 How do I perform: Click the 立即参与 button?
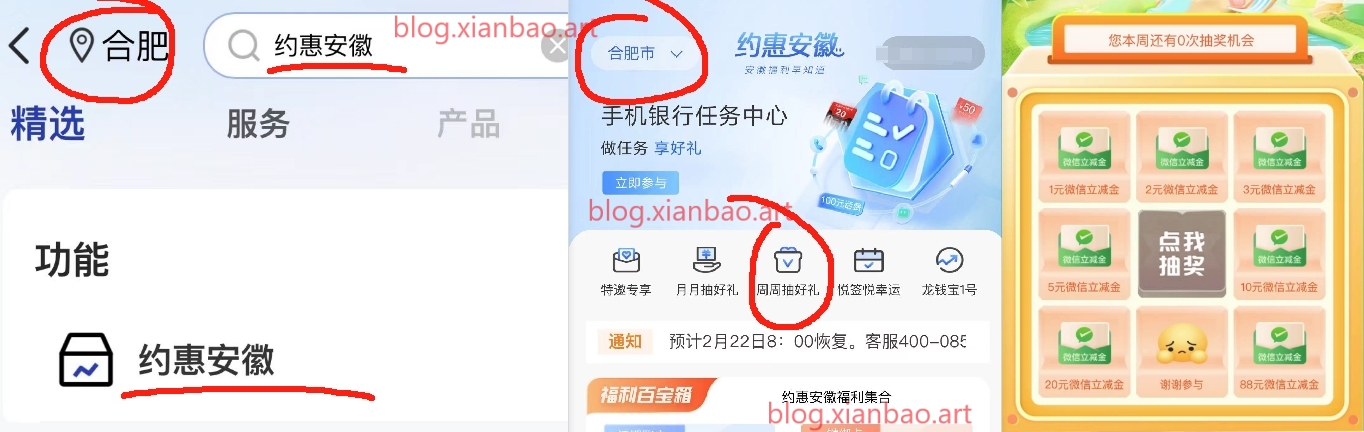pos(640,183)
